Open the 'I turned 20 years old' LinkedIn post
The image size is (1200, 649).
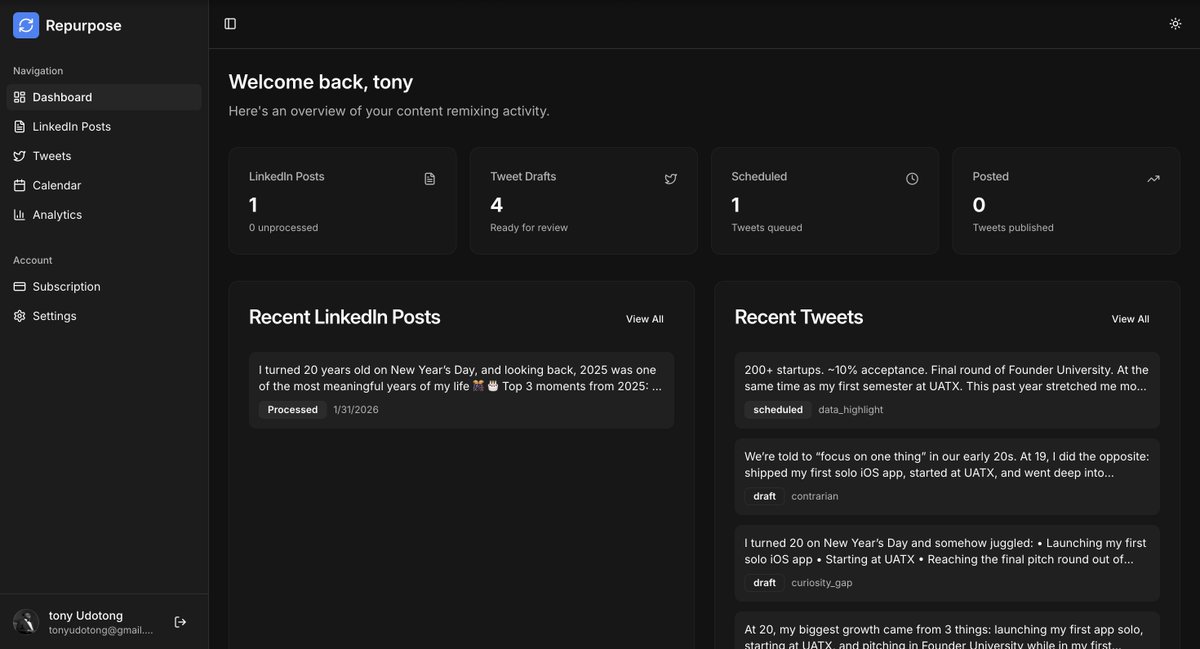point(462,390)
